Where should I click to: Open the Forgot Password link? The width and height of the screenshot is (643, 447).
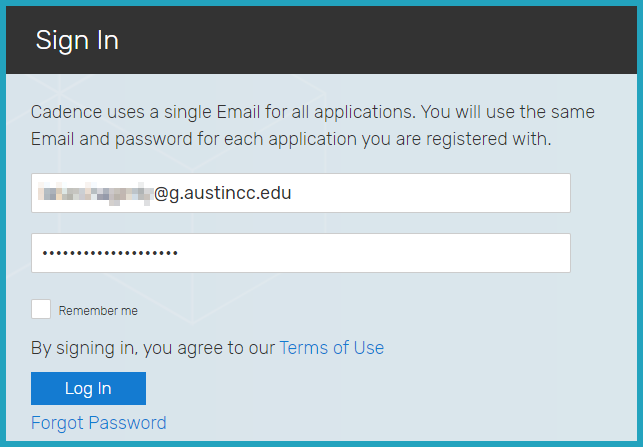(x=98, y=423)
